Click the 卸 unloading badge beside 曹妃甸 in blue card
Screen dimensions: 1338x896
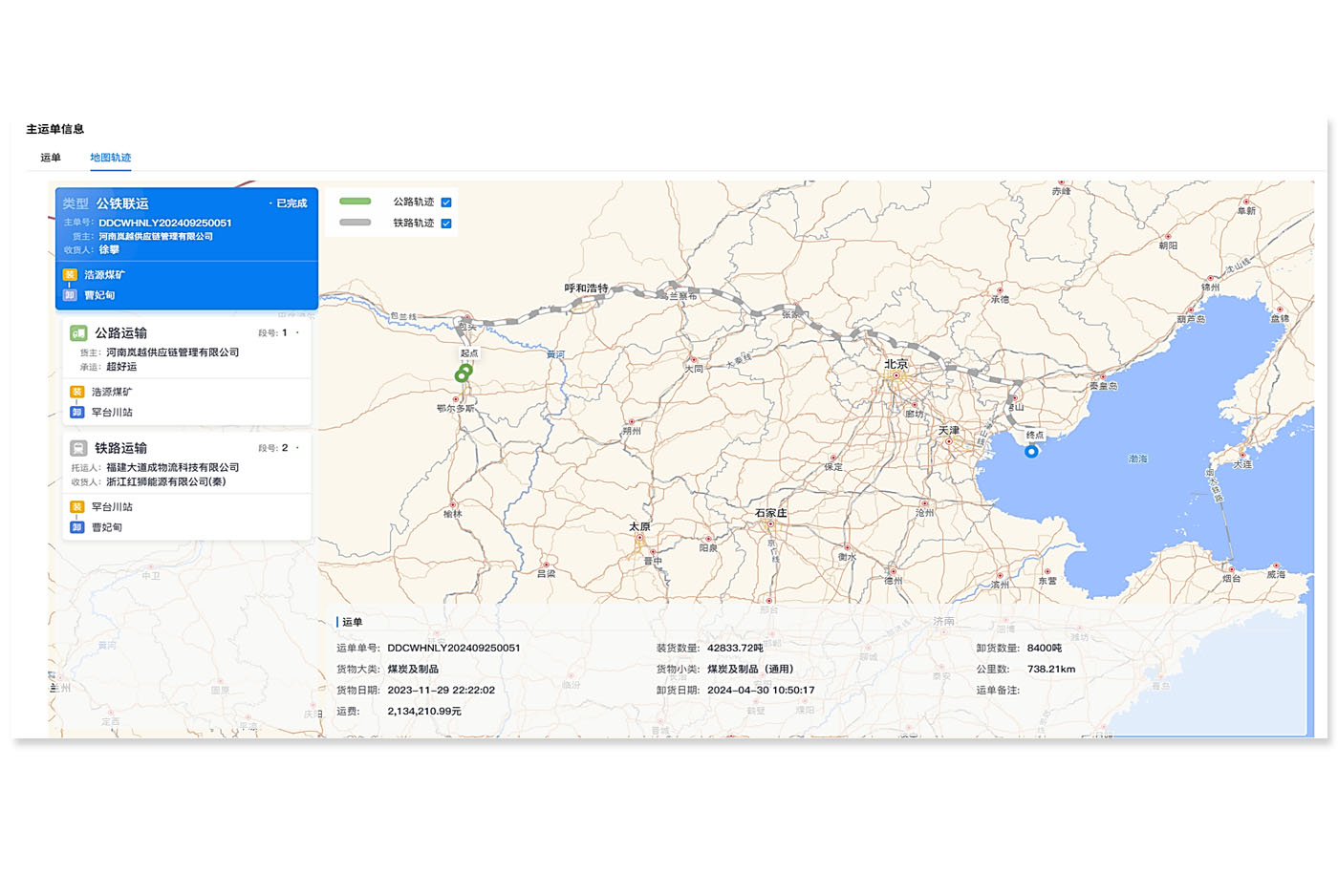pyautogui.click(x=70, y=295)
